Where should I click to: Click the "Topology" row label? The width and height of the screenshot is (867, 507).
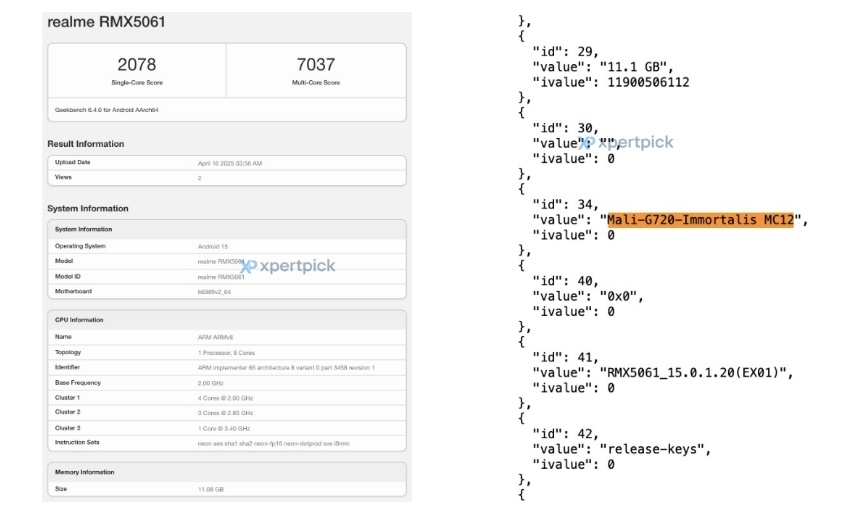[68, 352]
